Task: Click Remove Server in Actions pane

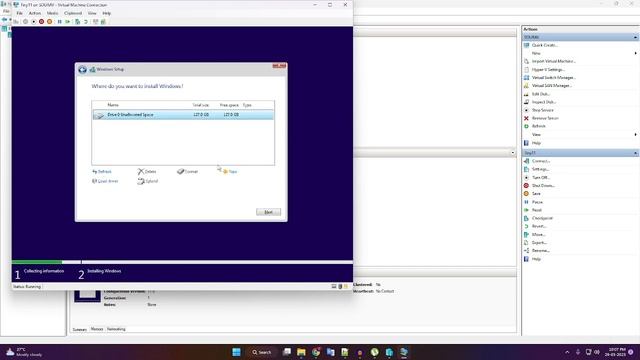Action: [545, 118]
